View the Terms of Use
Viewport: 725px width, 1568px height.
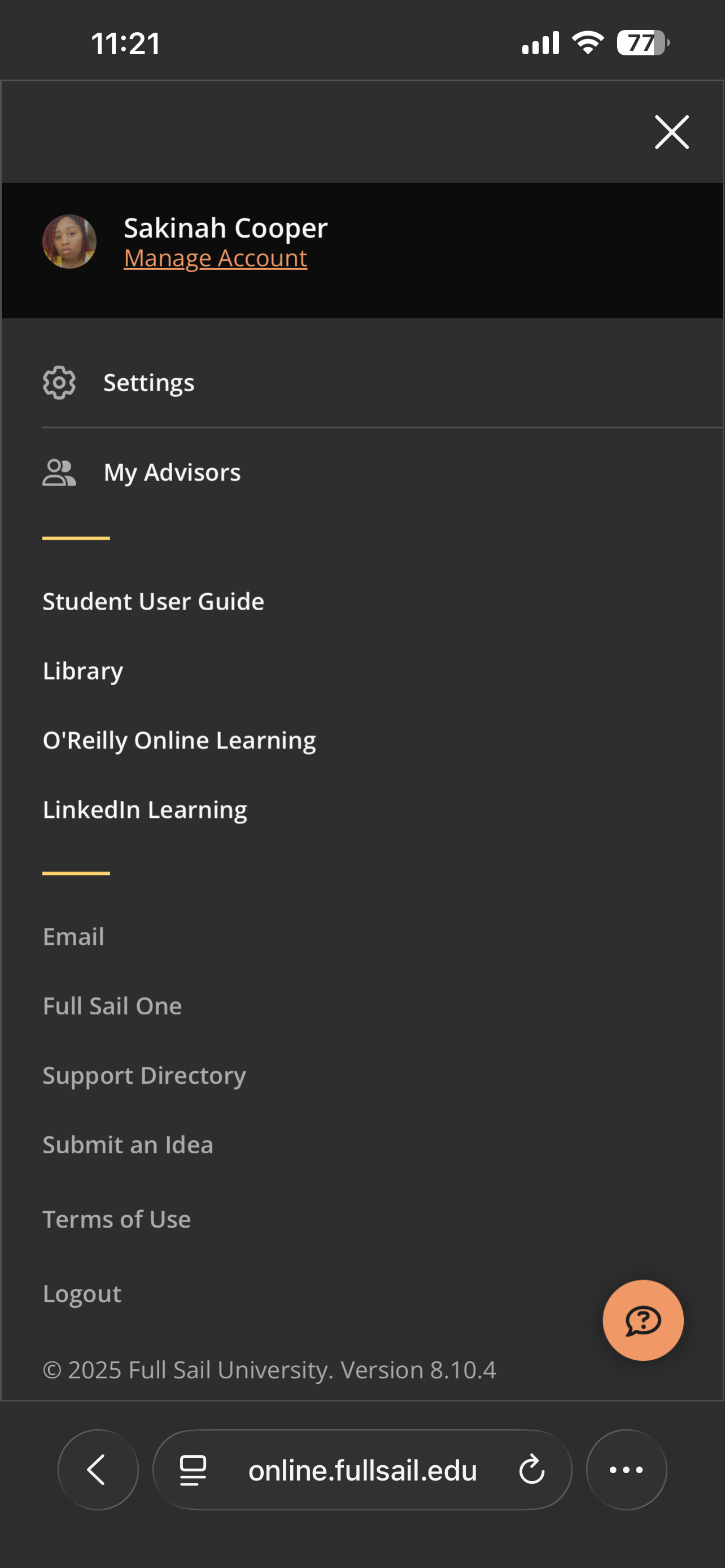[116, 1219]
